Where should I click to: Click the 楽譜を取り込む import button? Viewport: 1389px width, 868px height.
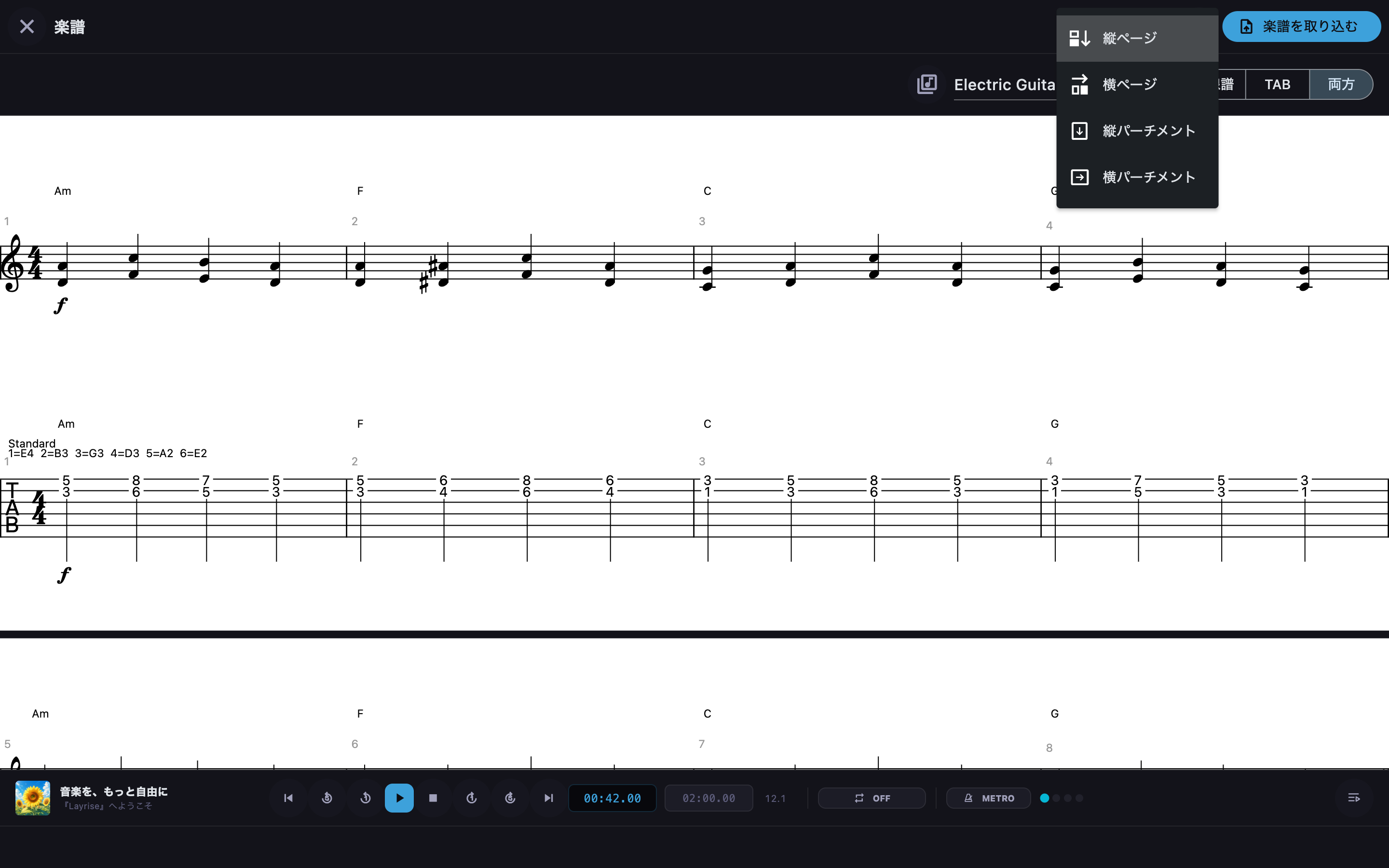pos(1301,27)
